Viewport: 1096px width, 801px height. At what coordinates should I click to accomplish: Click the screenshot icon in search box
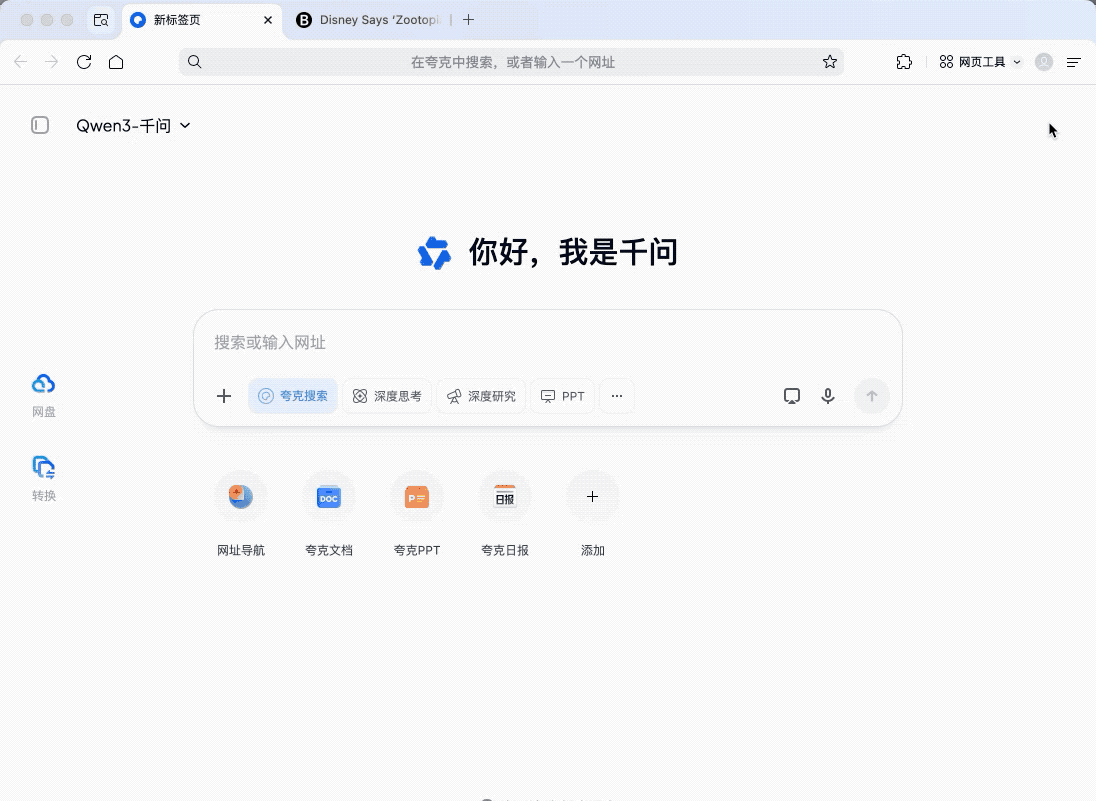coord(791,396)
